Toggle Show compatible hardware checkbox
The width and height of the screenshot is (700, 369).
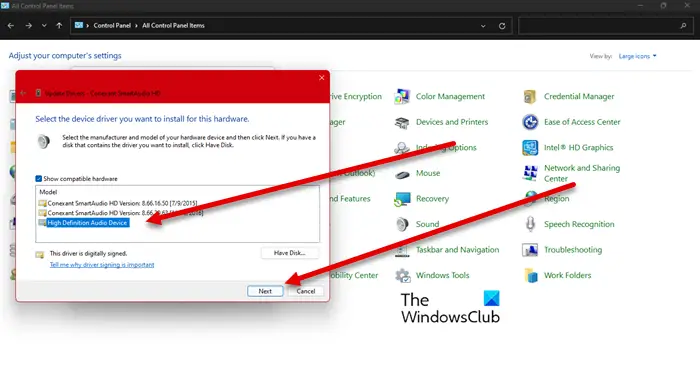click(38, 178)
